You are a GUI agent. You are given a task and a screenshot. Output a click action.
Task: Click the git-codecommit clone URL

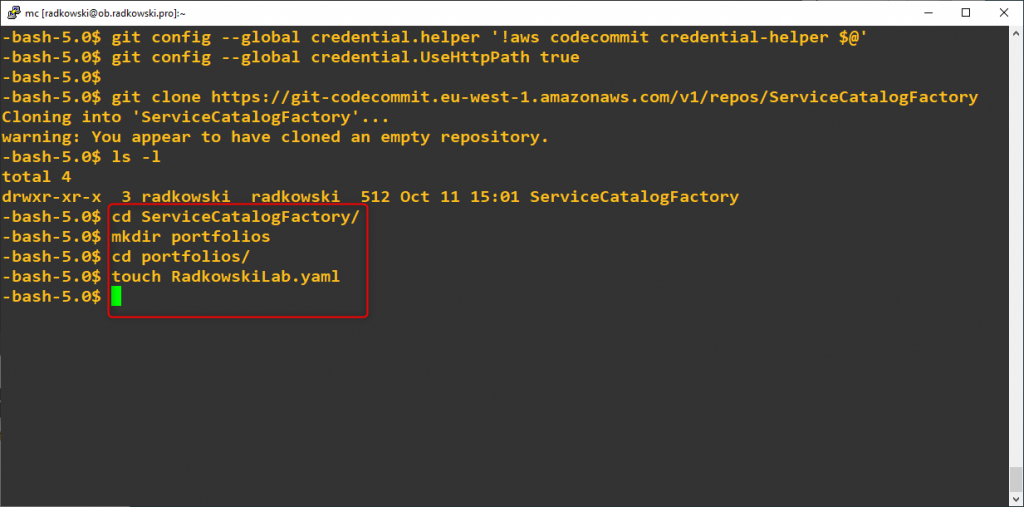click(594, 97)
